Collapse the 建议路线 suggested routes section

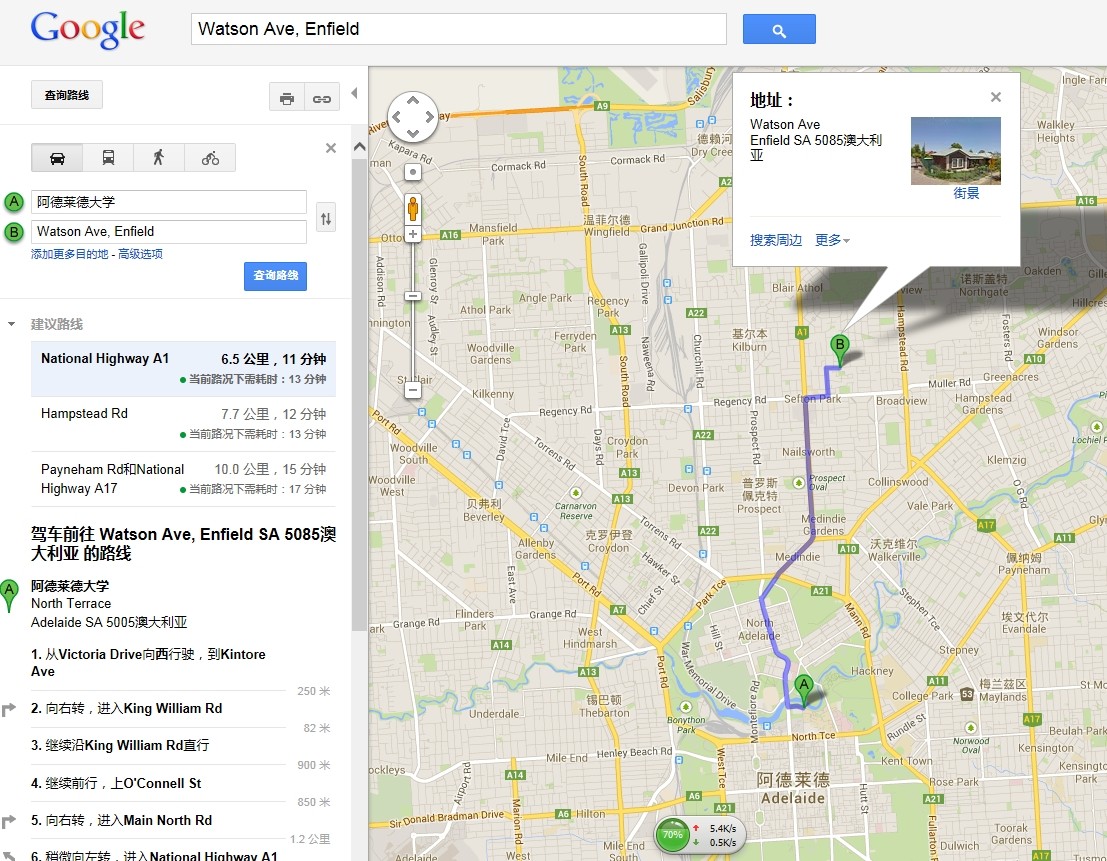pos(12,324)
